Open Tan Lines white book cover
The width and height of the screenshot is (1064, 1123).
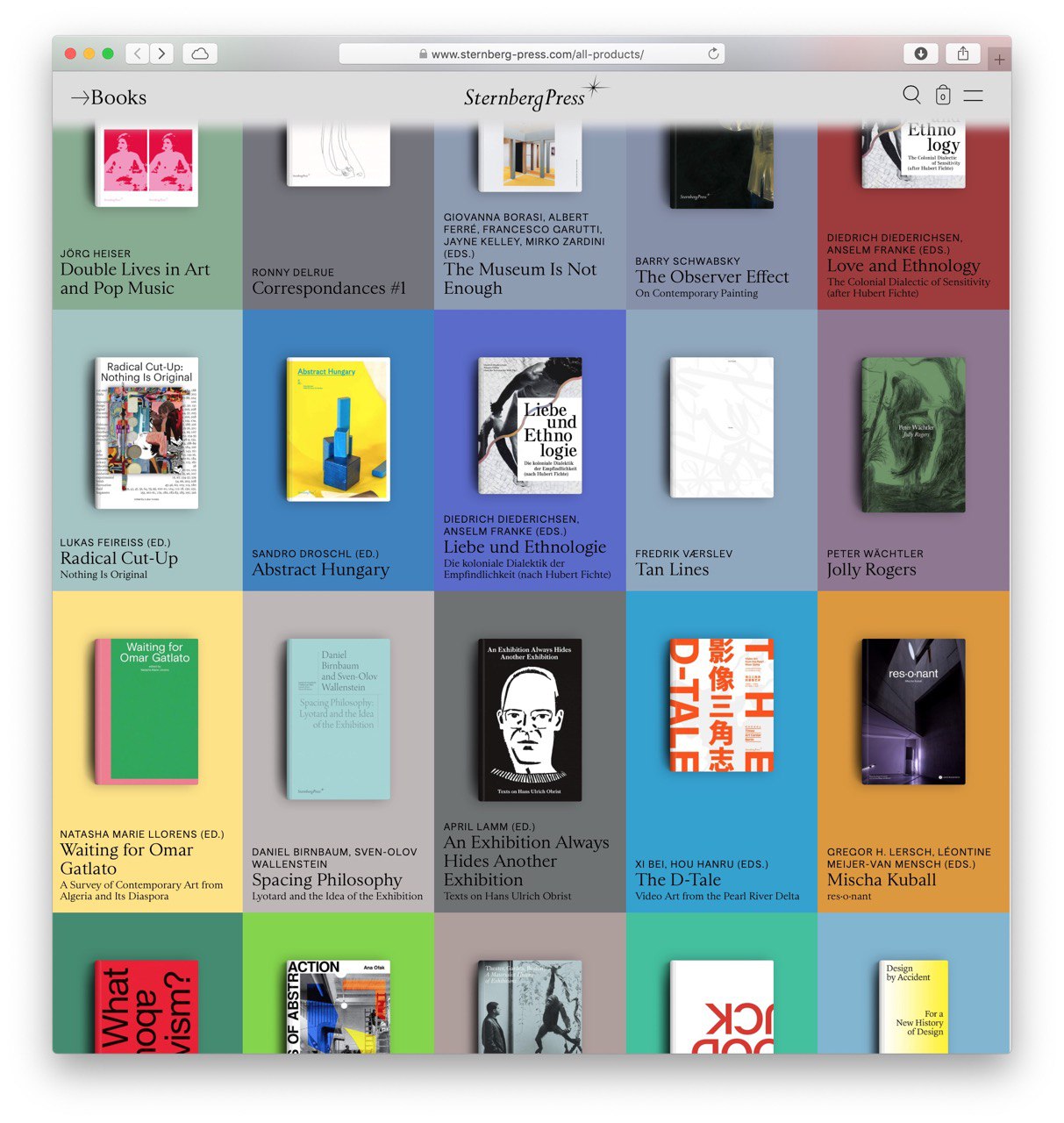722,427
